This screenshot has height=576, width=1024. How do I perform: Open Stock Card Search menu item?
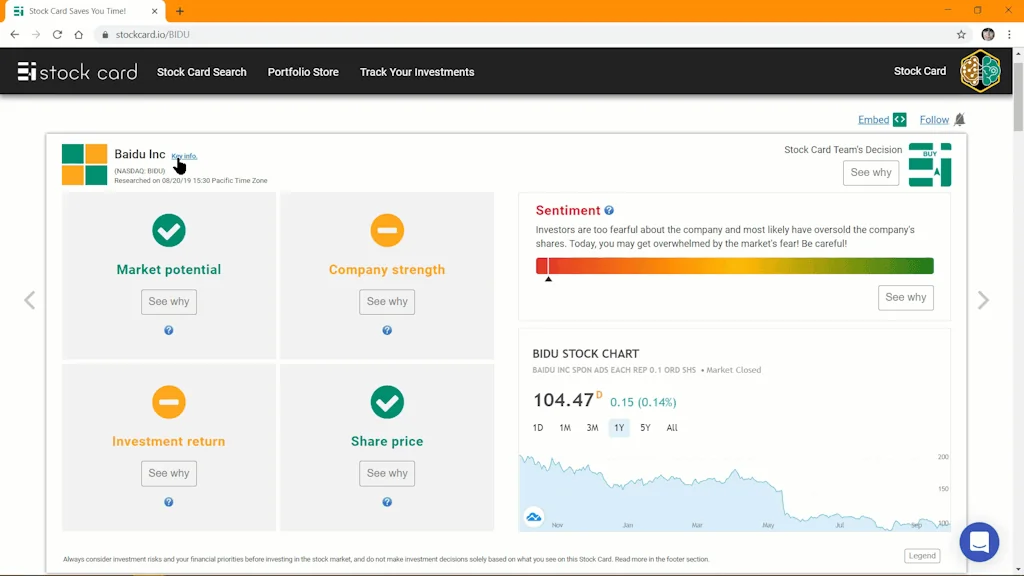201,72
